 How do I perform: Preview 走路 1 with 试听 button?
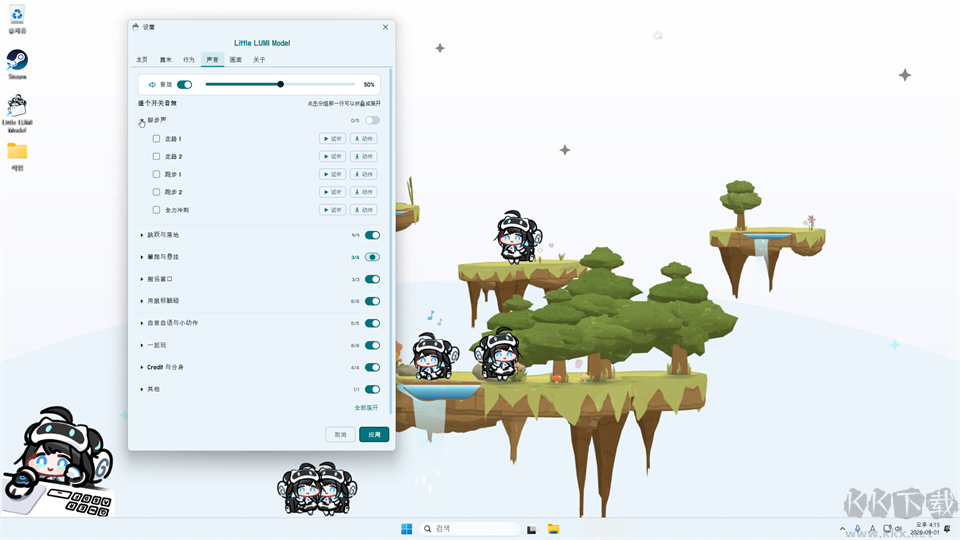332,139
